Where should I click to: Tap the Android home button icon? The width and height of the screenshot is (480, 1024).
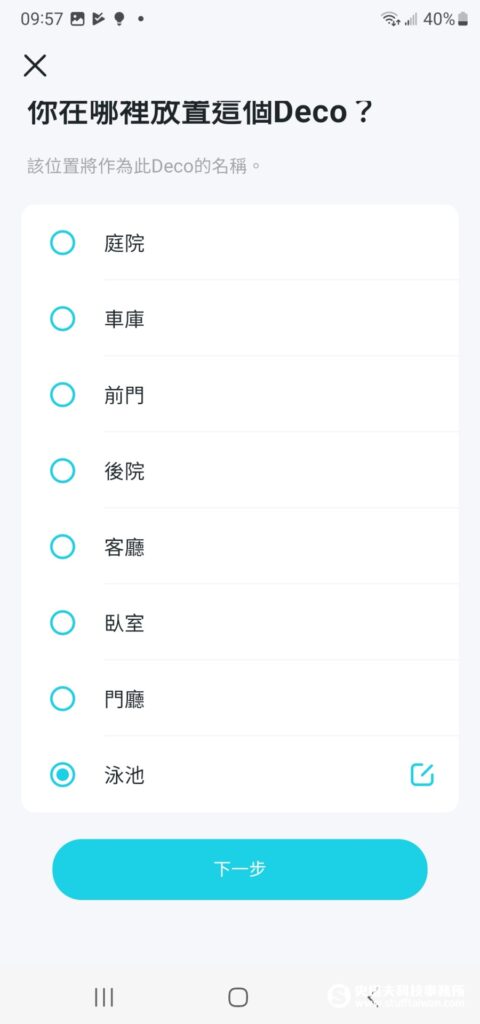(x=238, y=997)
